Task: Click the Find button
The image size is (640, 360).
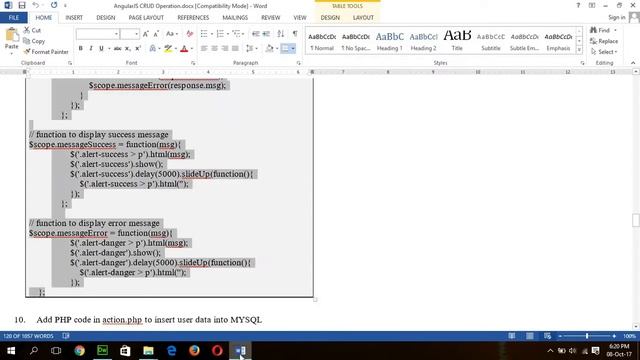Action: [x=603, y=30]
